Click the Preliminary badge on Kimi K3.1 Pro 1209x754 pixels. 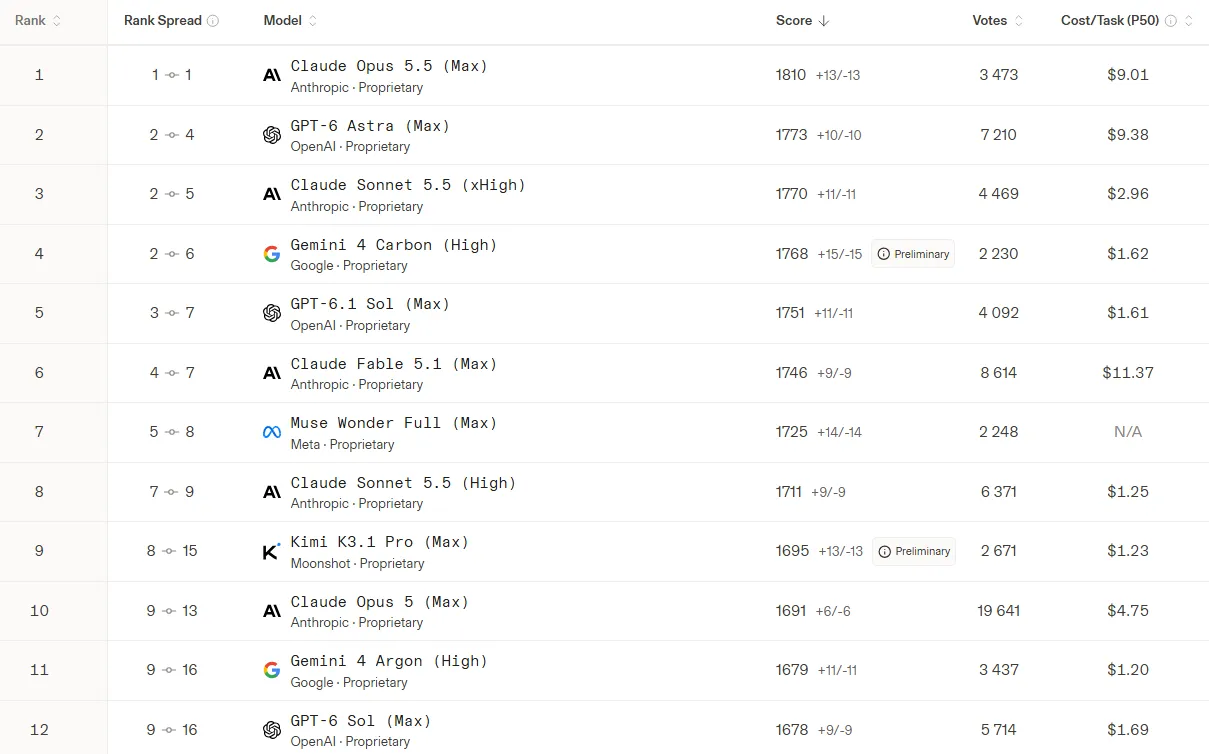coord(913,551)
